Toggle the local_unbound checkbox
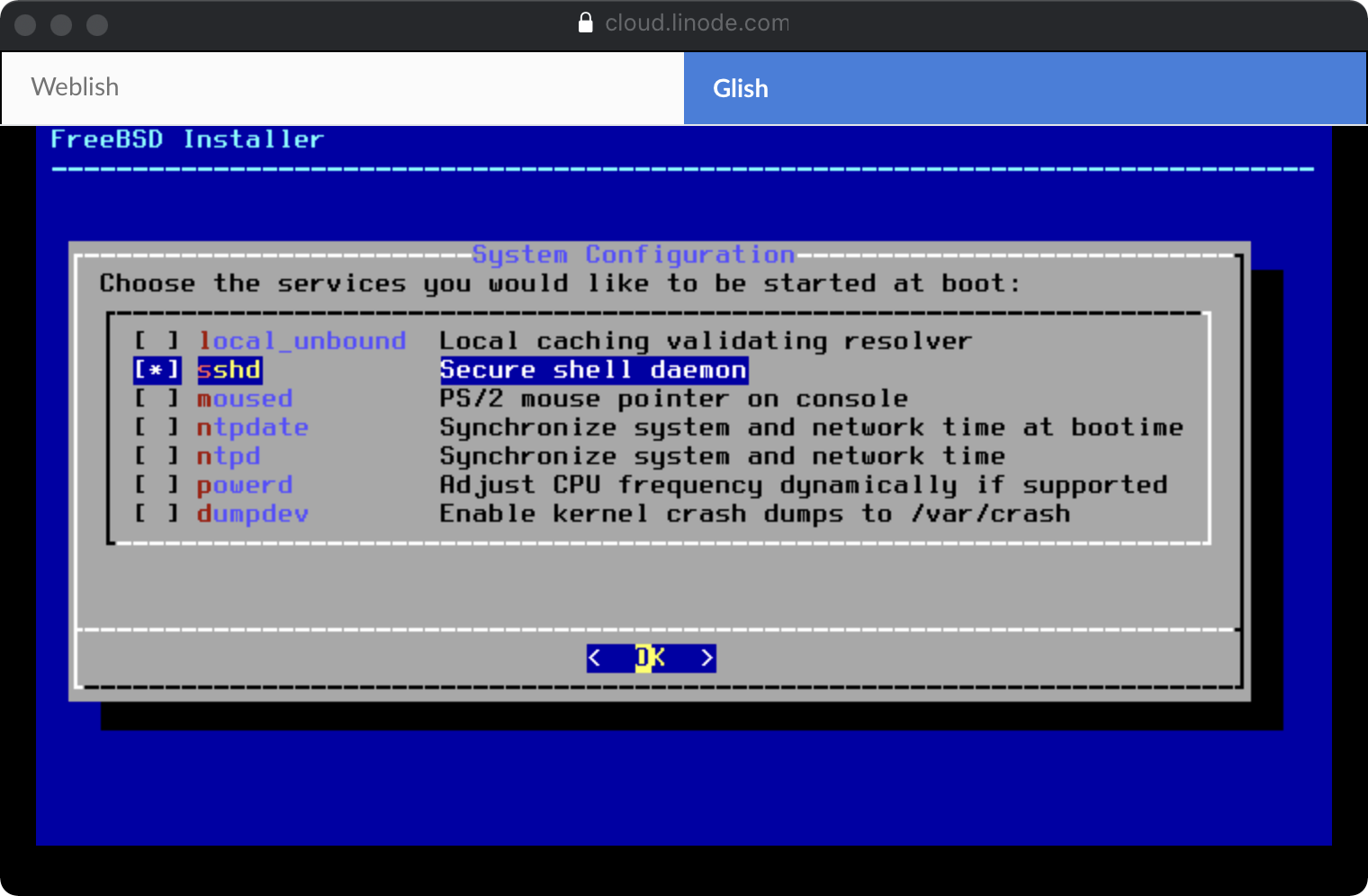The height and width of the screenshot is (896, 1368). 157,341
